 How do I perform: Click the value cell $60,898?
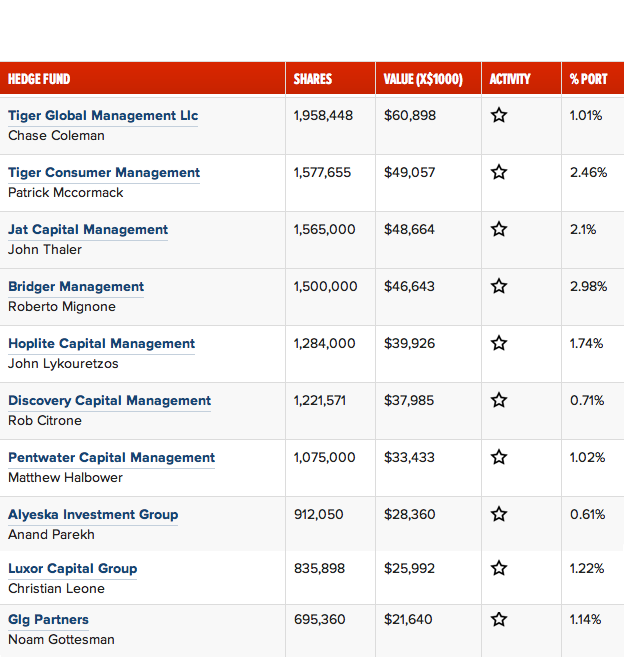(x=410, y=115)
